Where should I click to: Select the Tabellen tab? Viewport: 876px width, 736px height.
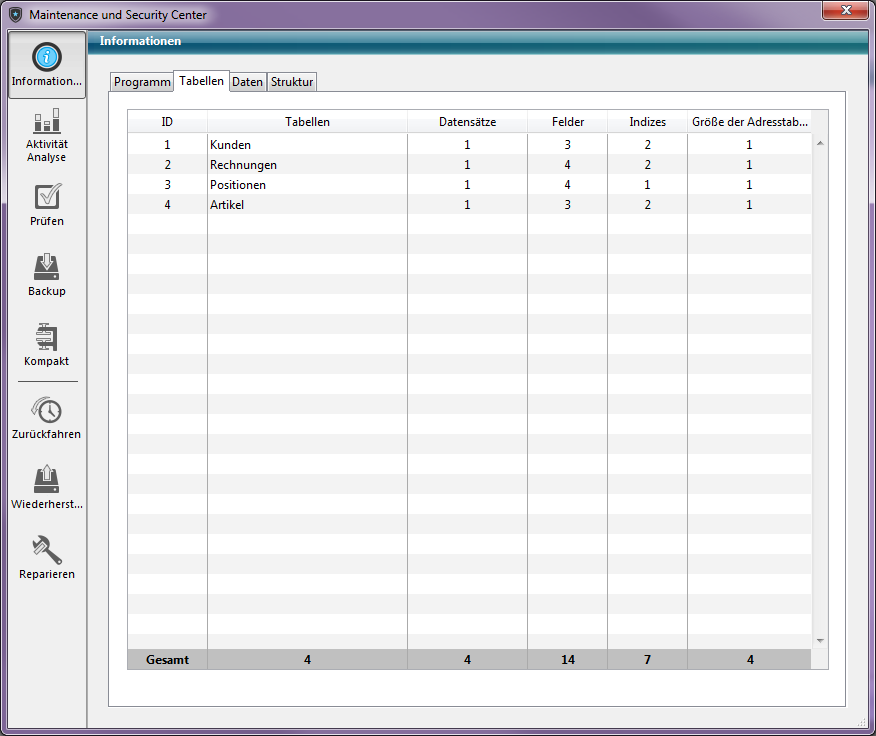(201, 81)
